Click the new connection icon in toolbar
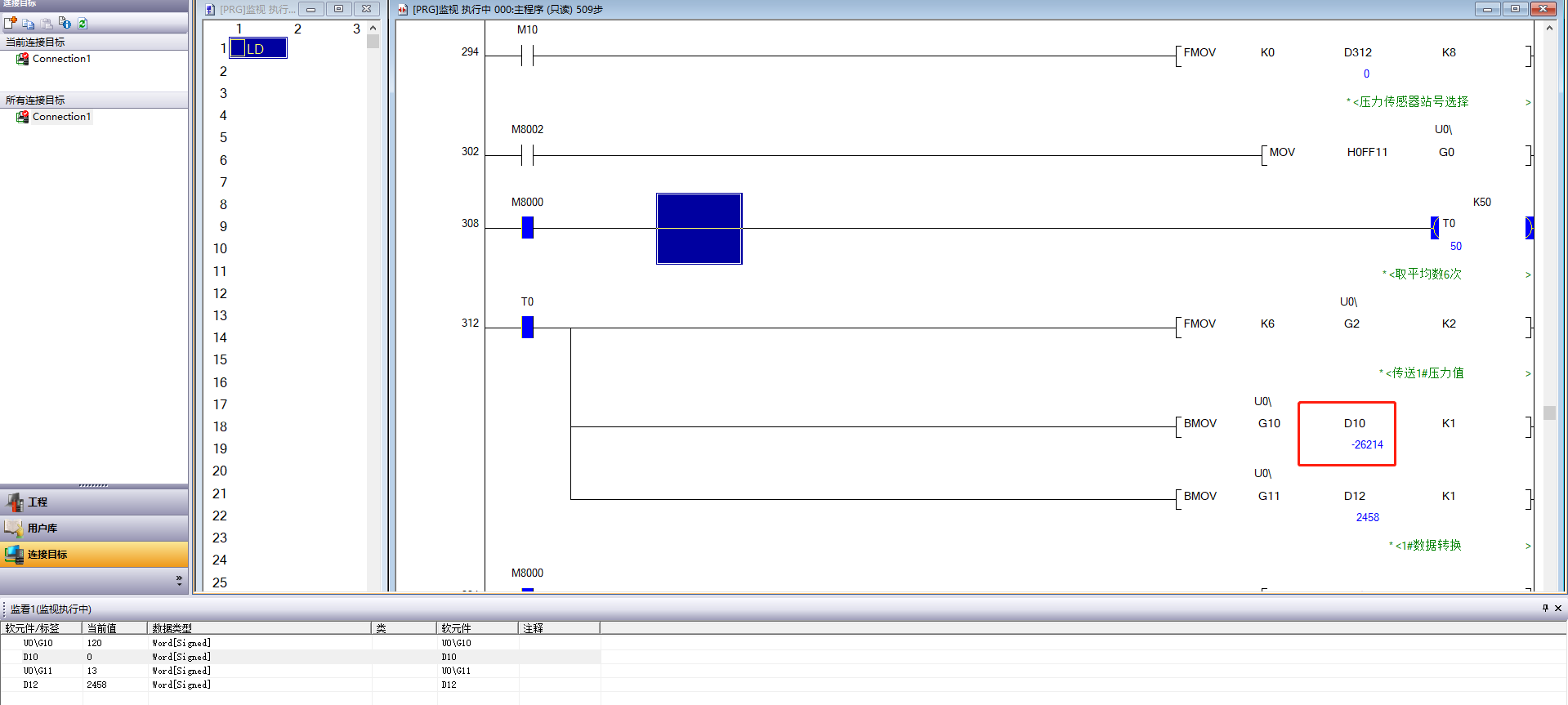Image resolution: width=1568 pixels, height=705 pixels. 11,24
